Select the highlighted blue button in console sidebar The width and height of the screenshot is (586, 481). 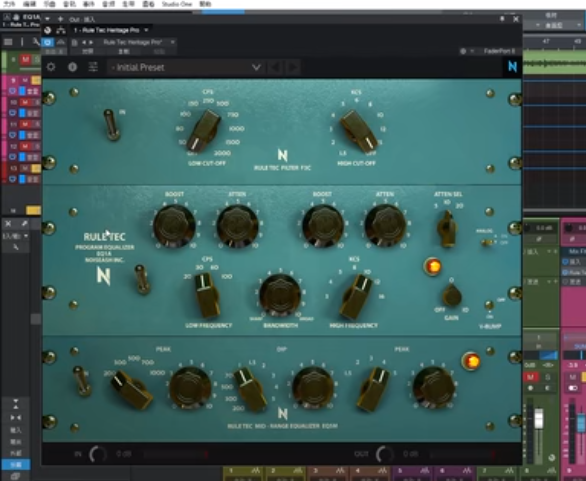(15, 465)
